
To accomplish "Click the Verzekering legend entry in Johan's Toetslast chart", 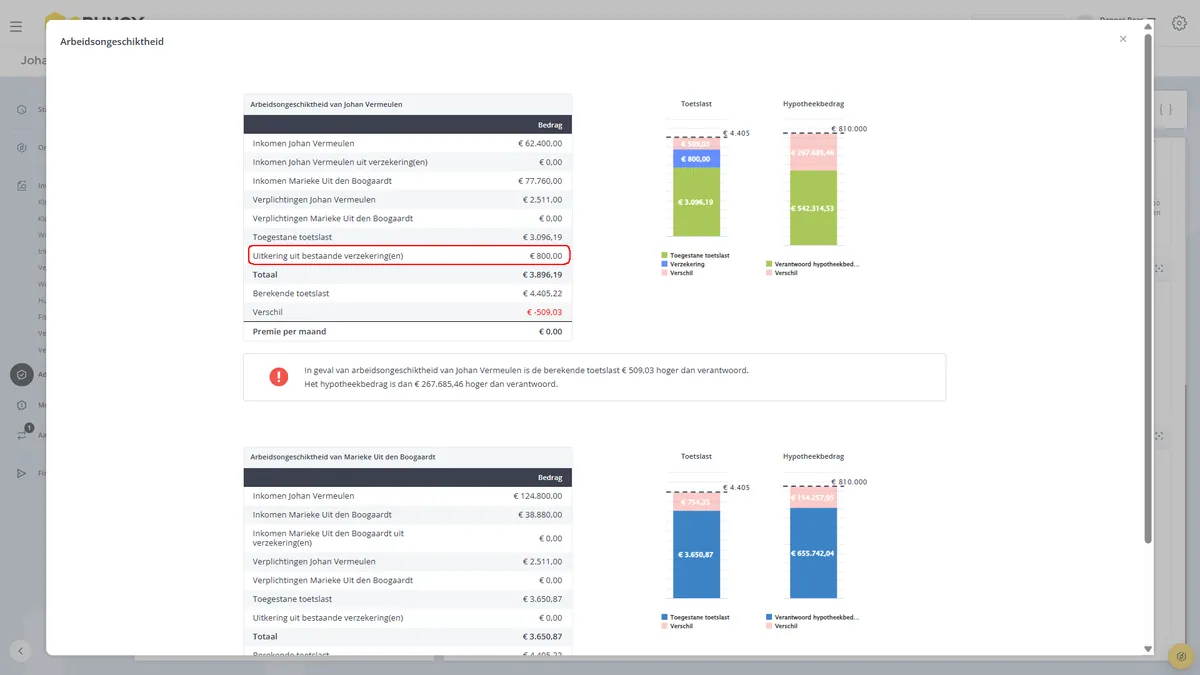I will pos(681,264).
